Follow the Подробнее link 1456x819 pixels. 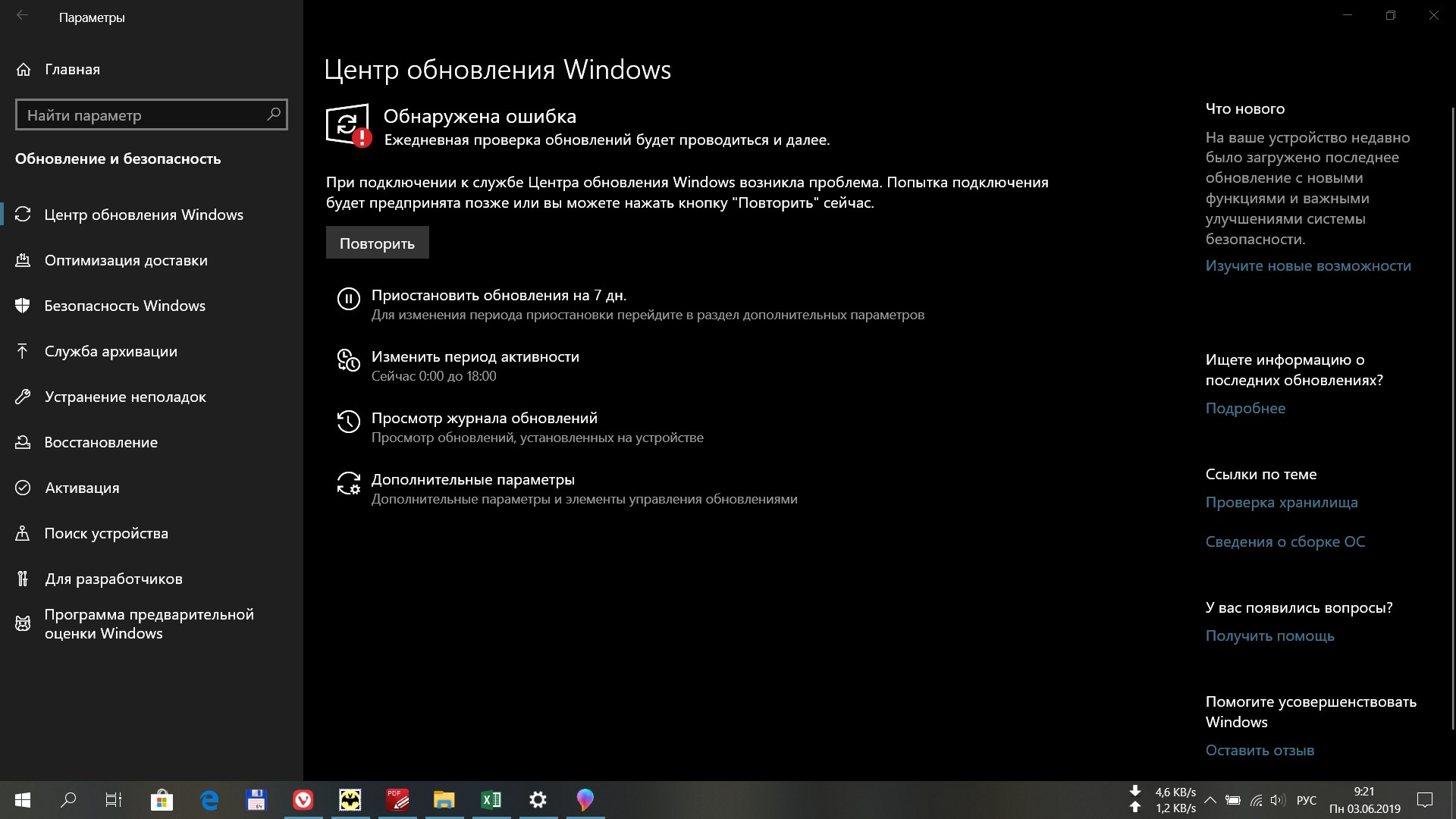(x=1245, y=408)
